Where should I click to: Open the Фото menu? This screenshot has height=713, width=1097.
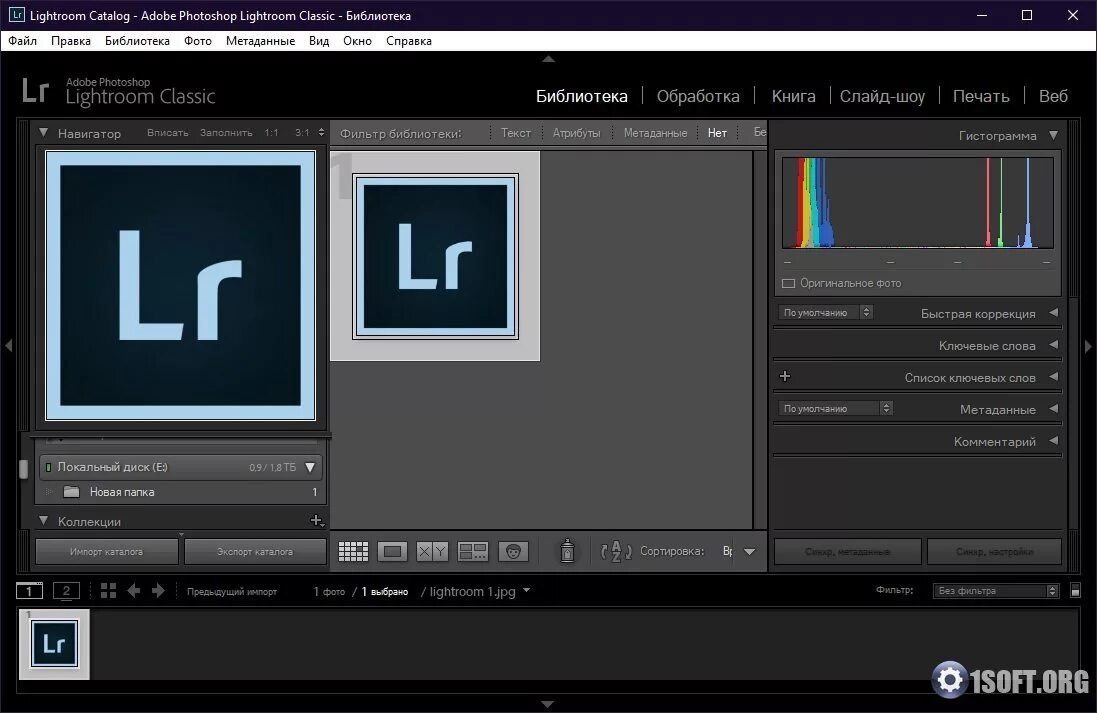click(x=198, y=41)
